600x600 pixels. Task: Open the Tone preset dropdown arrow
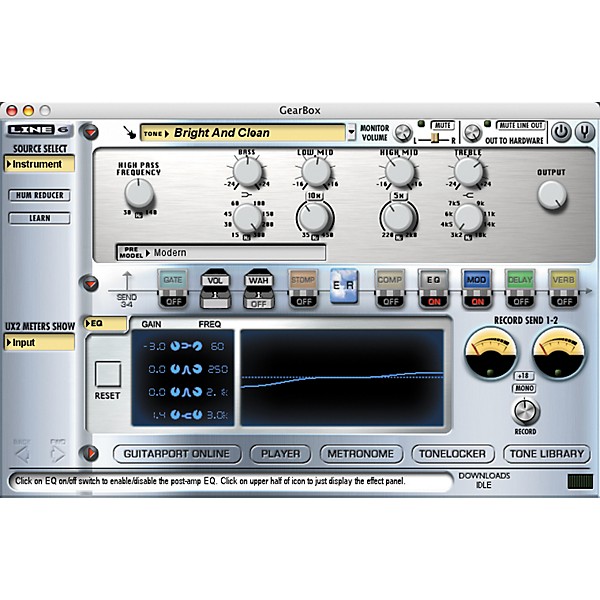tap(351, 132)
